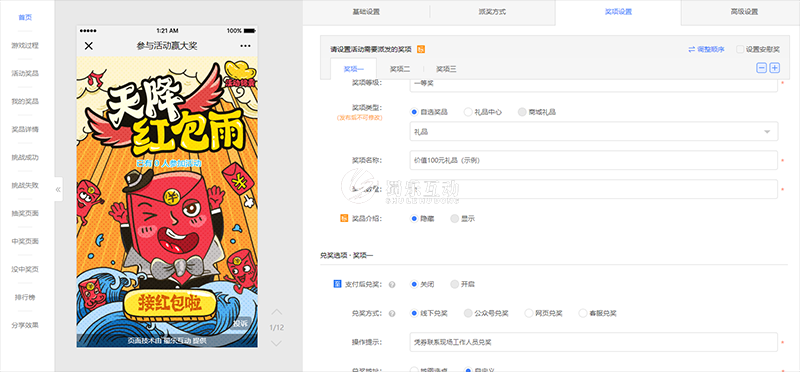The height and width of the screenshot is (372, 800).
Task: Open the 礼品 prize type dropdown
Action: click(x=594, y=132)
